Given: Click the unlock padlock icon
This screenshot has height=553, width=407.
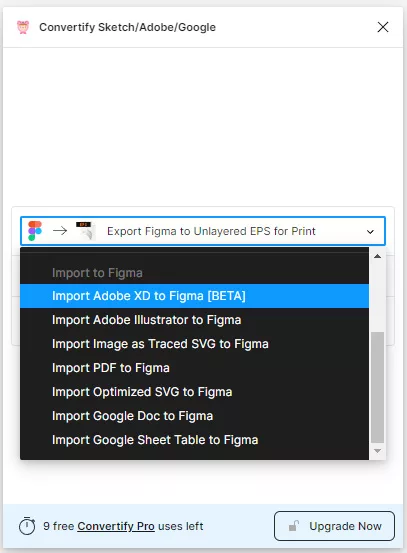Looking at the screenshot, I should click(293, 525).
